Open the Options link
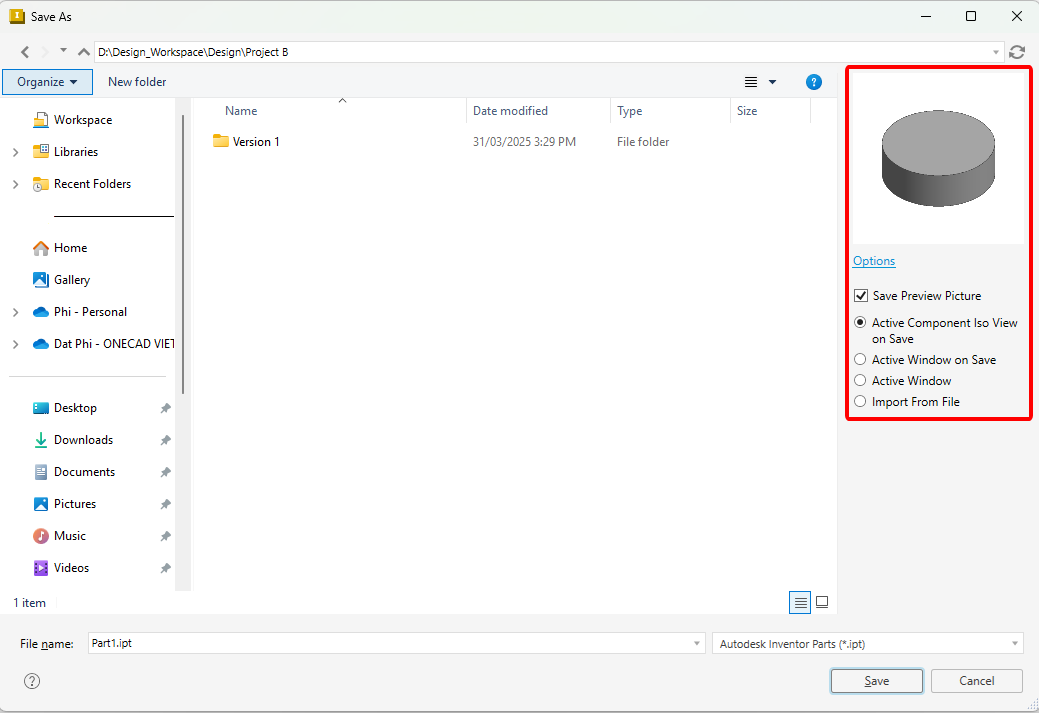Image resolution: width=1039 pixels, height=713 pixels. [874, 261]
